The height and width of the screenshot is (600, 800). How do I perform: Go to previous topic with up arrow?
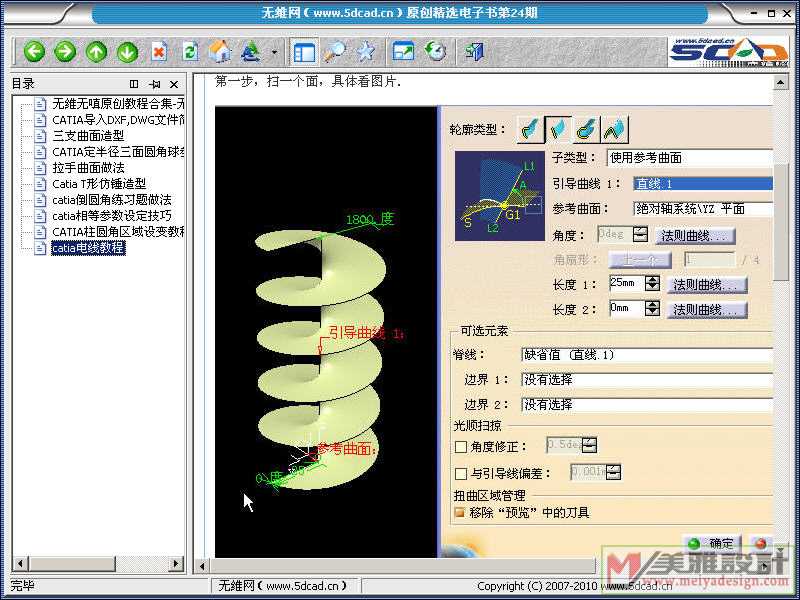click(96, 51)
